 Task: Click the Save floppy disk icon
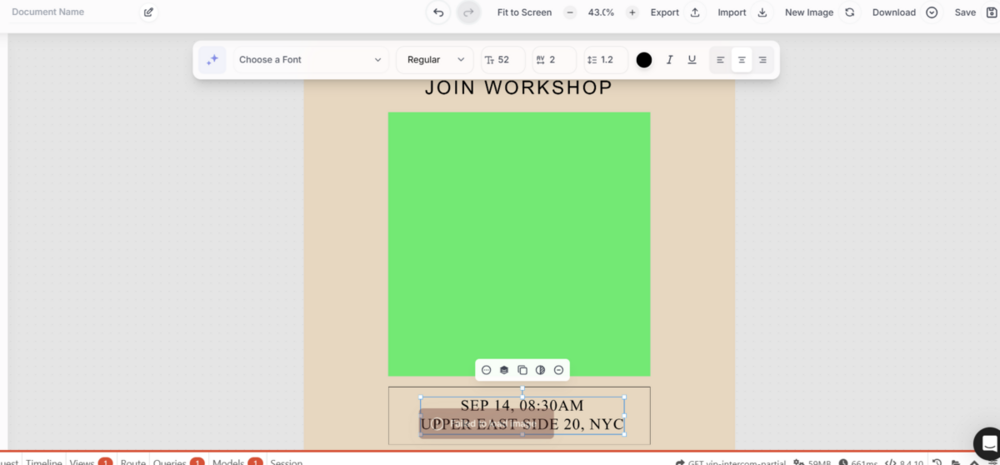click(x=990, y=12)
